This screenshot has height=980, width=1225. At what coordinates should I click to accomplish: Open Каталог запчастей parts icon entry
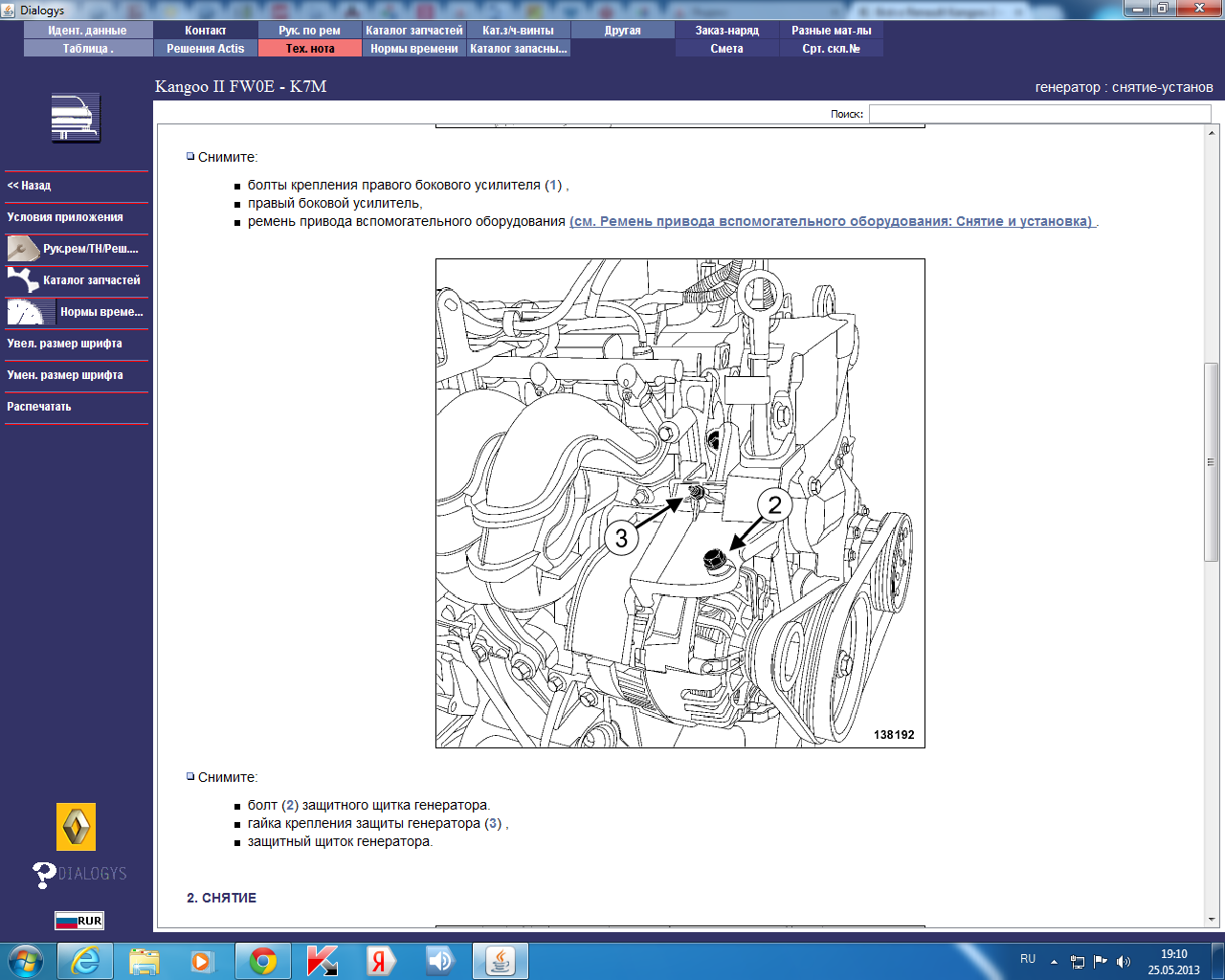[x=77, y=280]
